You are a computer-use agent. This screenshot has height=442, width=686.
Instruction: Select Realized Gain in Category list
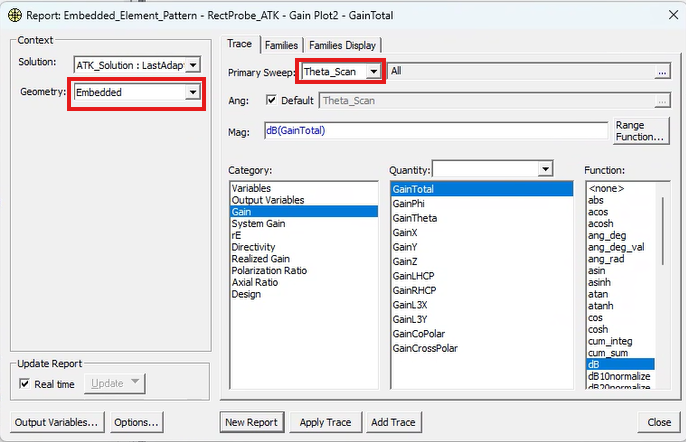point(260,259)
